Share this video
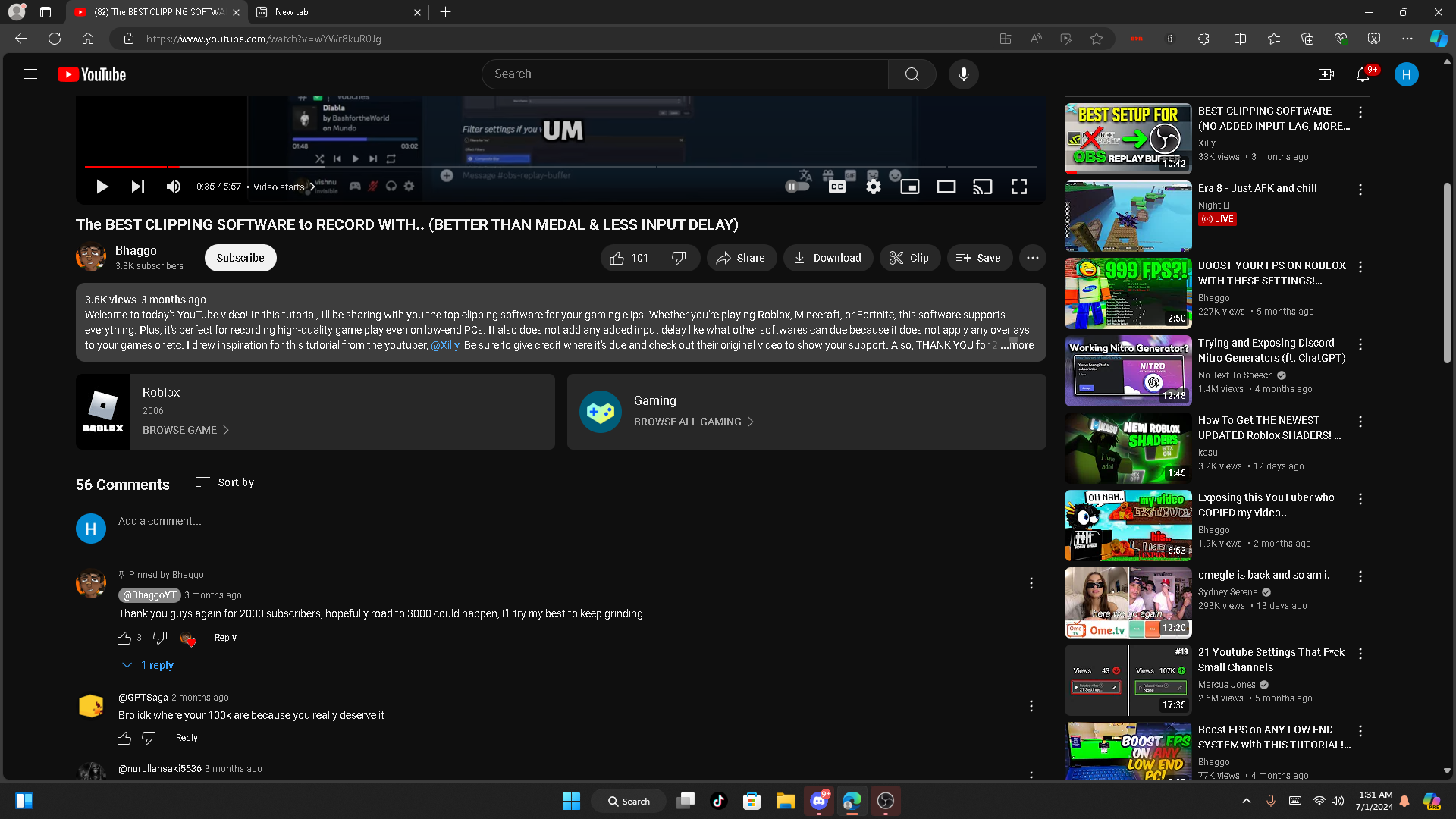 click(741, 258)
